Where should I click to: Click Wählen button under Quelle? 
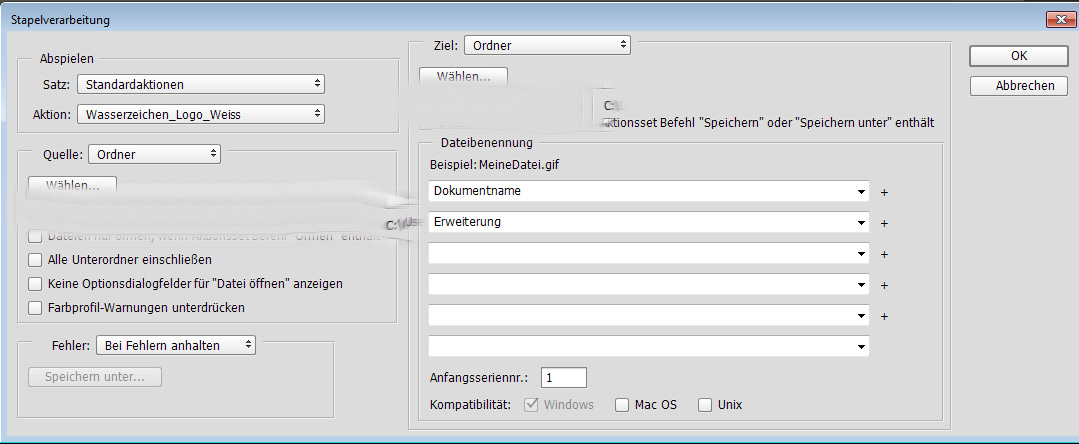[x=72, y=185]
